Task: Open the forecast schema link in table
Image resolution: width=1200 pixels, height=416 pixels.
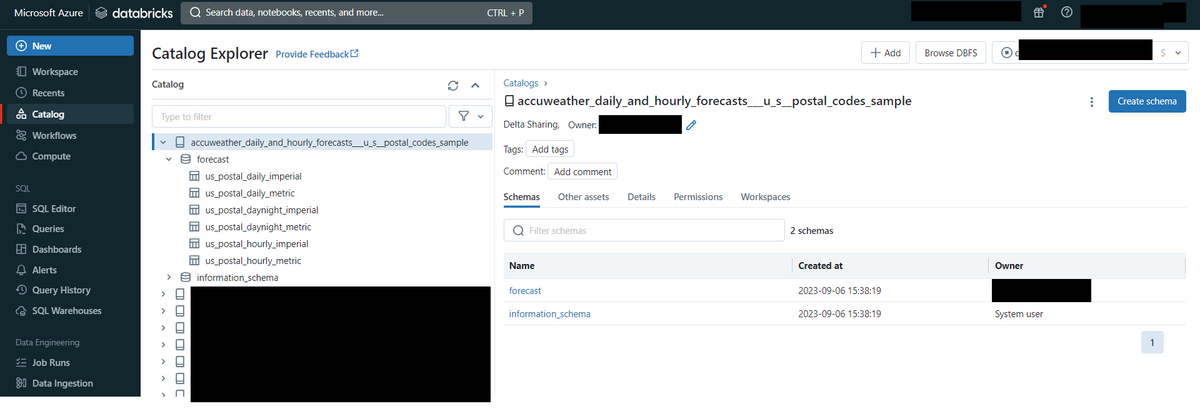Action: (x=525, y=290)
